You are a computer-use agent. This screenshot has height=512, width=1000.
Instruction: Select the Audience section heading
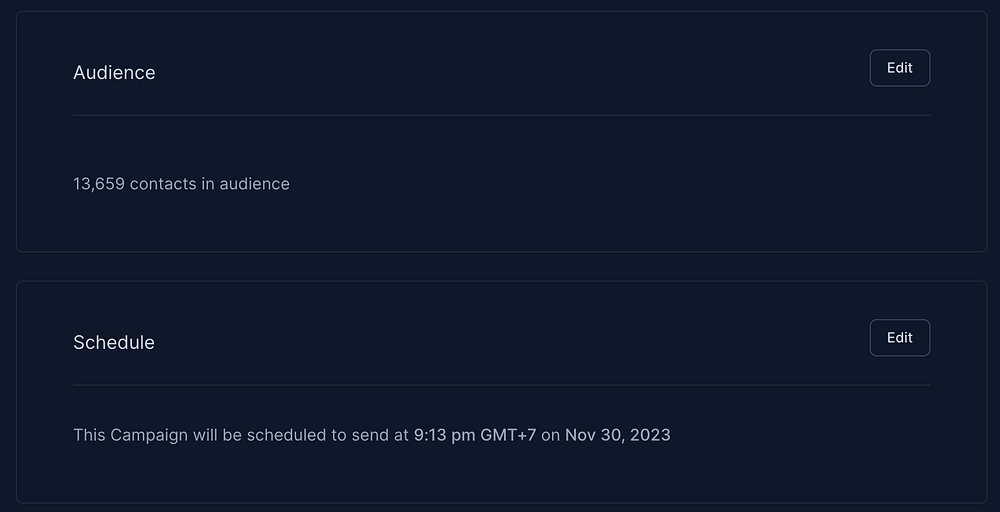114,73
